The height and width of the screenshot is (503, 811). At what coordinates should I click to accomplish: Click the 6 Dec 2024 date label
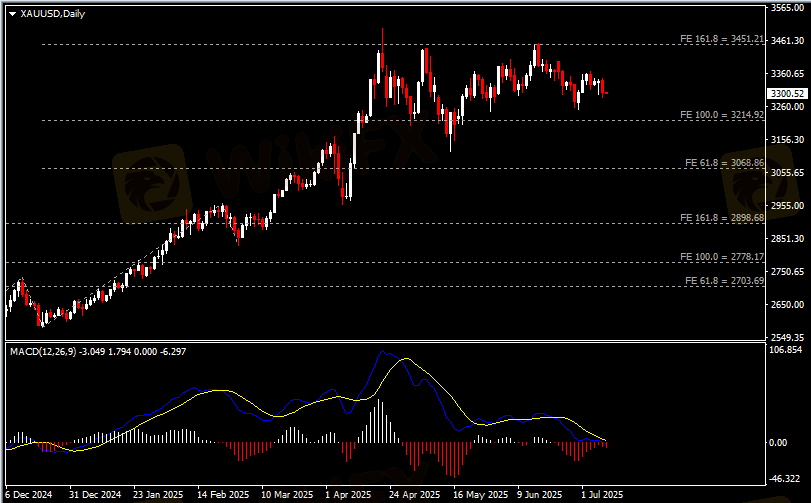pos(28,495)
